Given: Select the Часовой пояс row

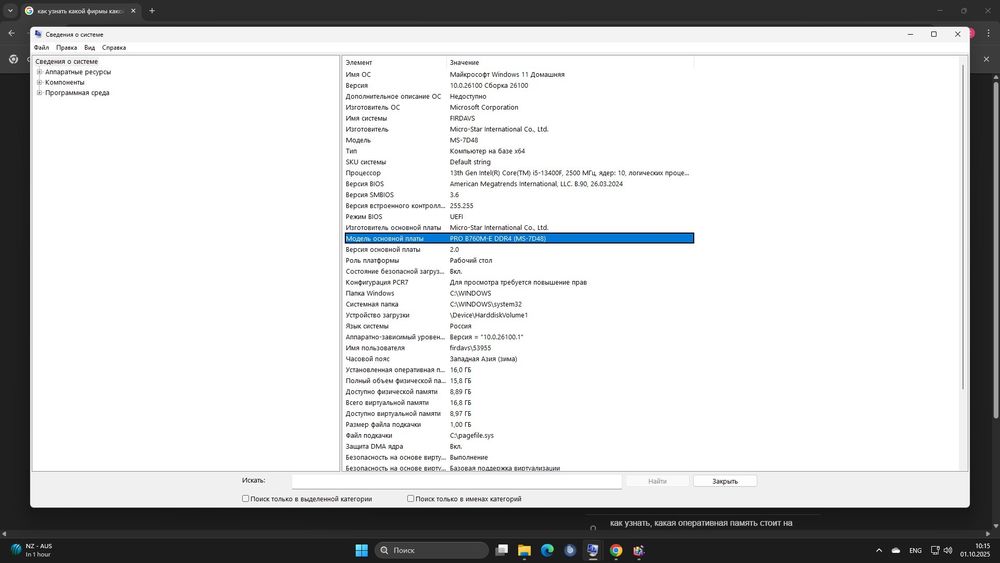Looking at the screenshot, I should [x=518, y=359].
